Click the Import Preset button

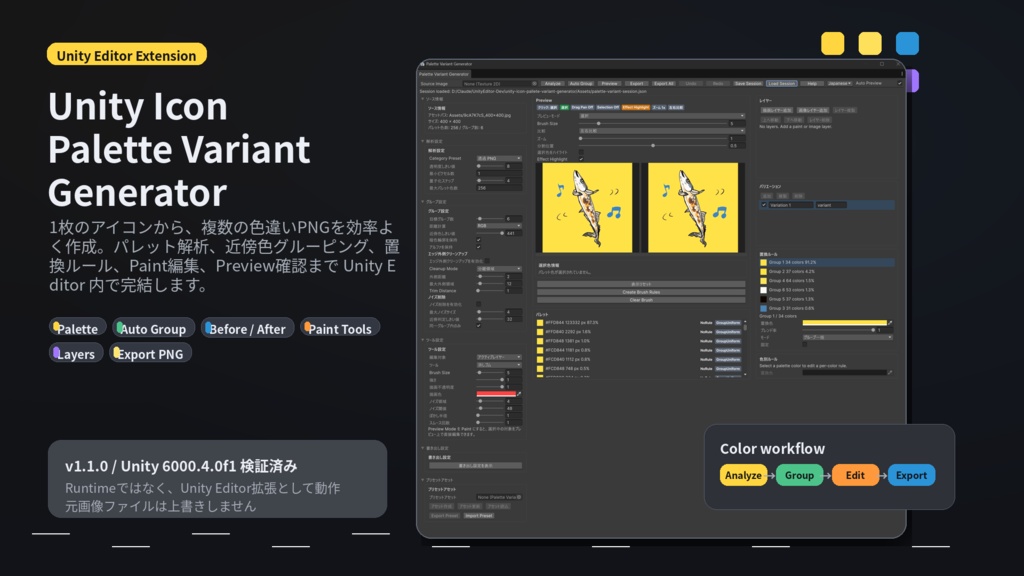pos(479,516)
